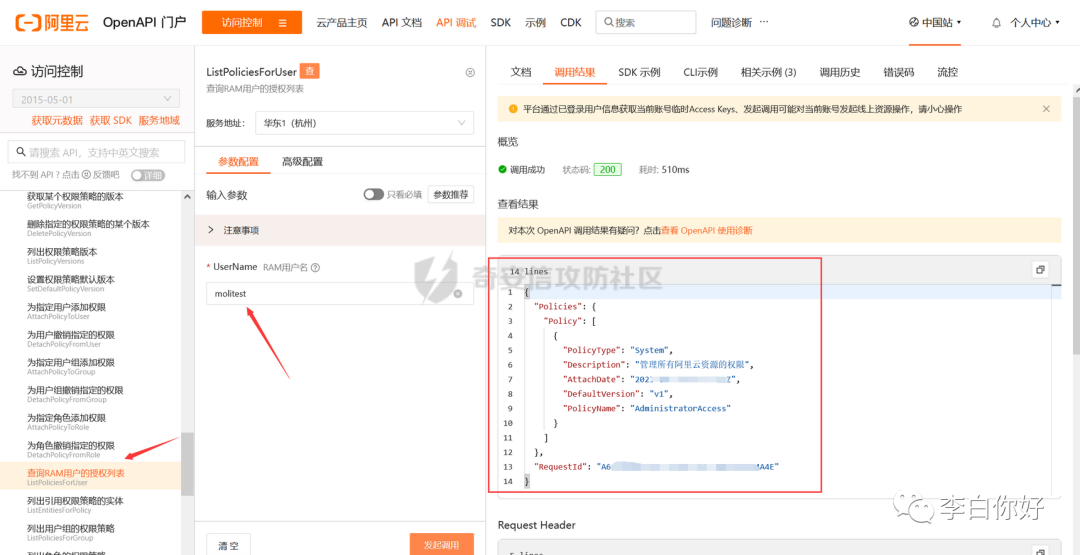Viewport: 1080px width, 555px height.
Task: Expand the 注意事项 section
Action: click(340, 231)
